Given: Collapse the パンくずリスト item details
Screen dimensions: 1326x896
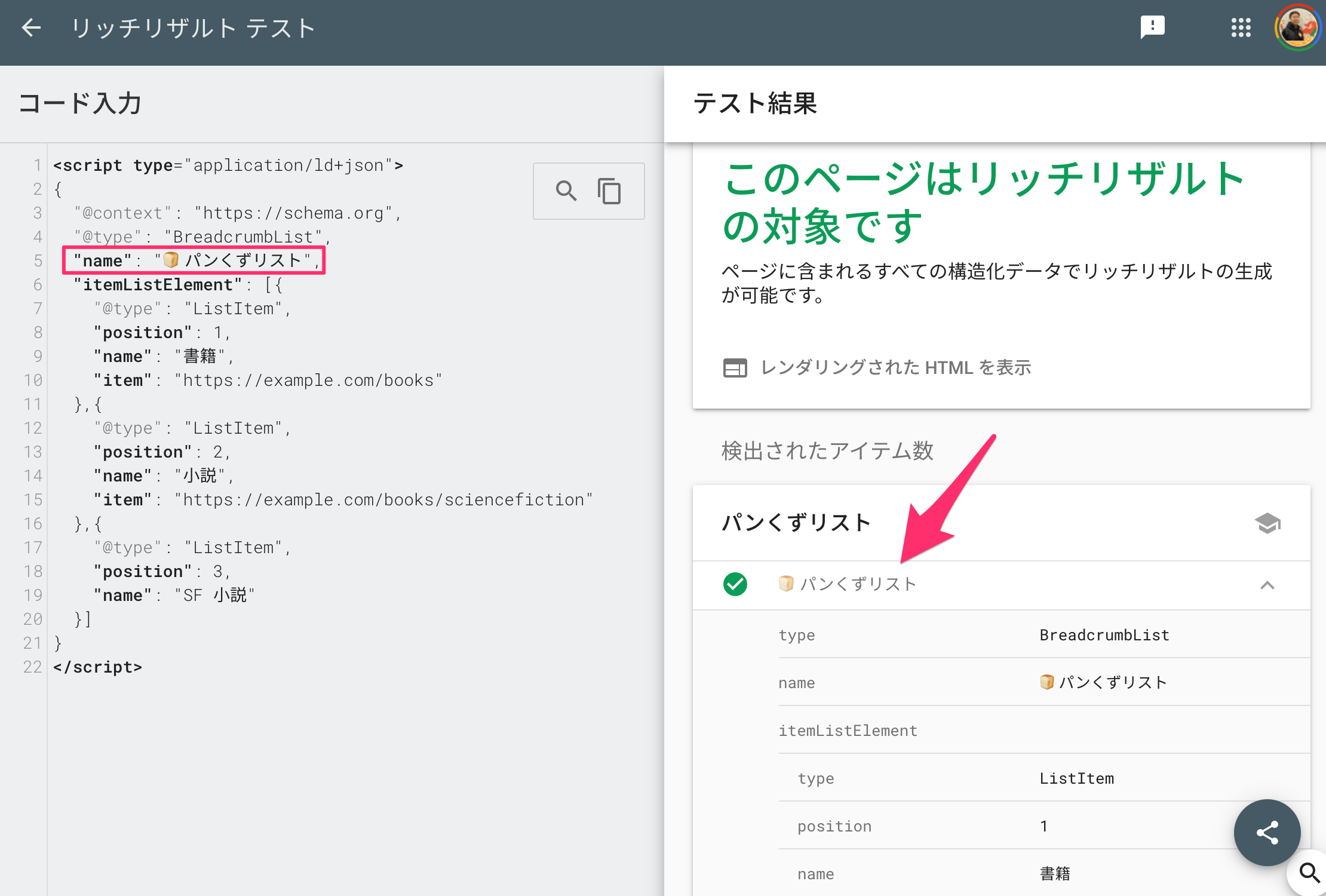Looking at the screenshot, I should pyautogui.click(x=1267, y=585).
